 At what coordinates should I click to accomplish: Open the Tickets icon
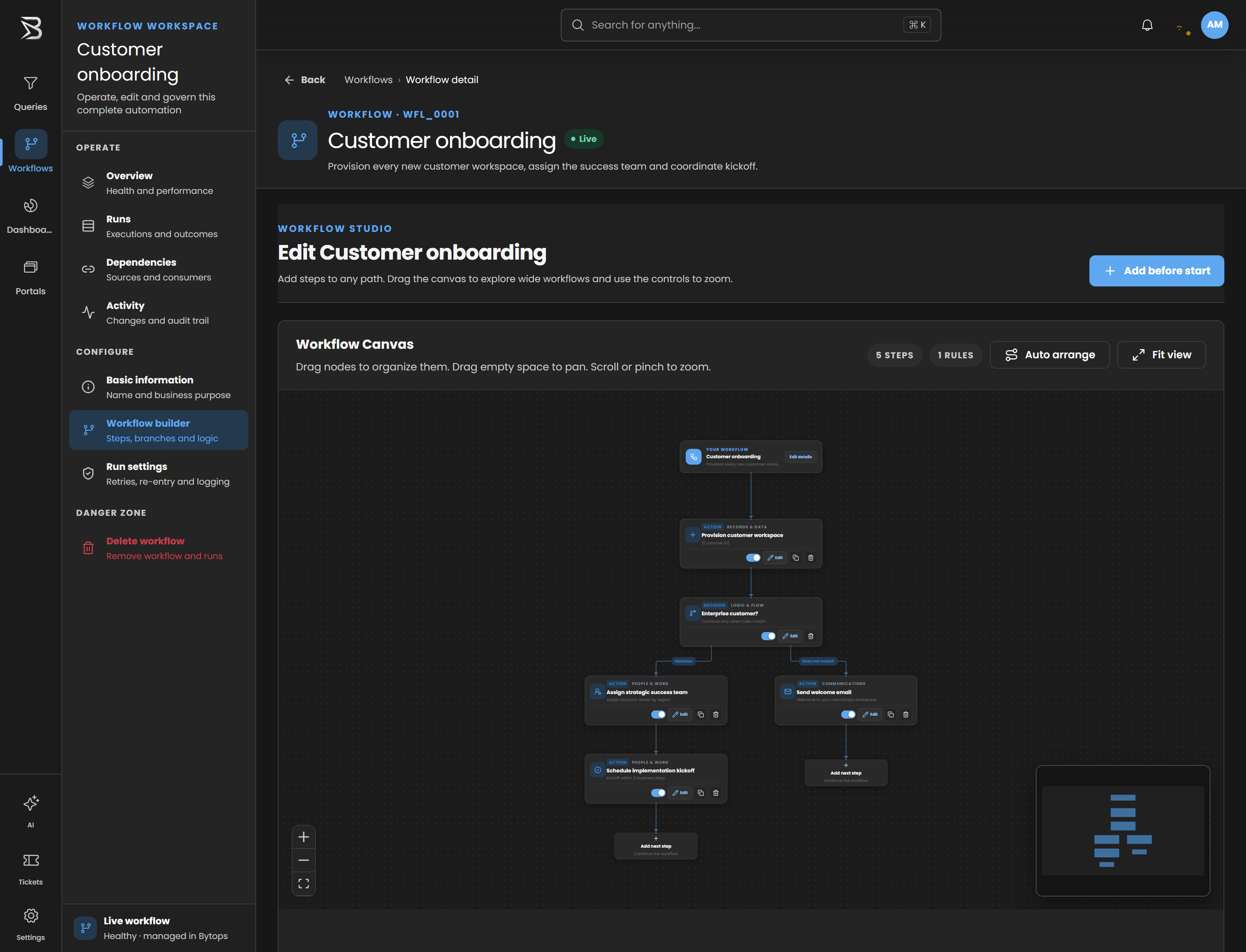[x=31, y=860]
